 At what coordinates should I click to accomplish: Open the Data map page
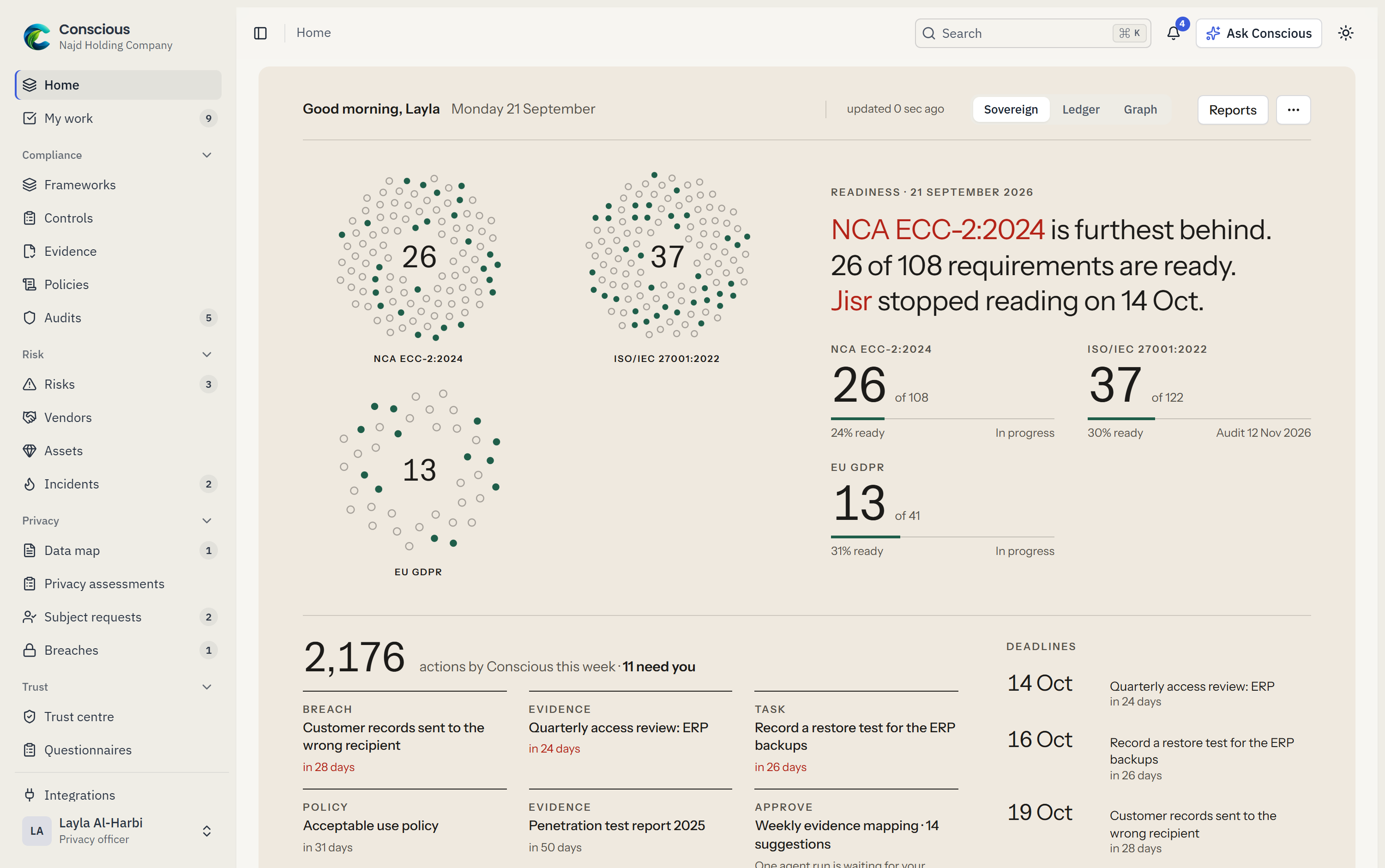tap(118, 551)
